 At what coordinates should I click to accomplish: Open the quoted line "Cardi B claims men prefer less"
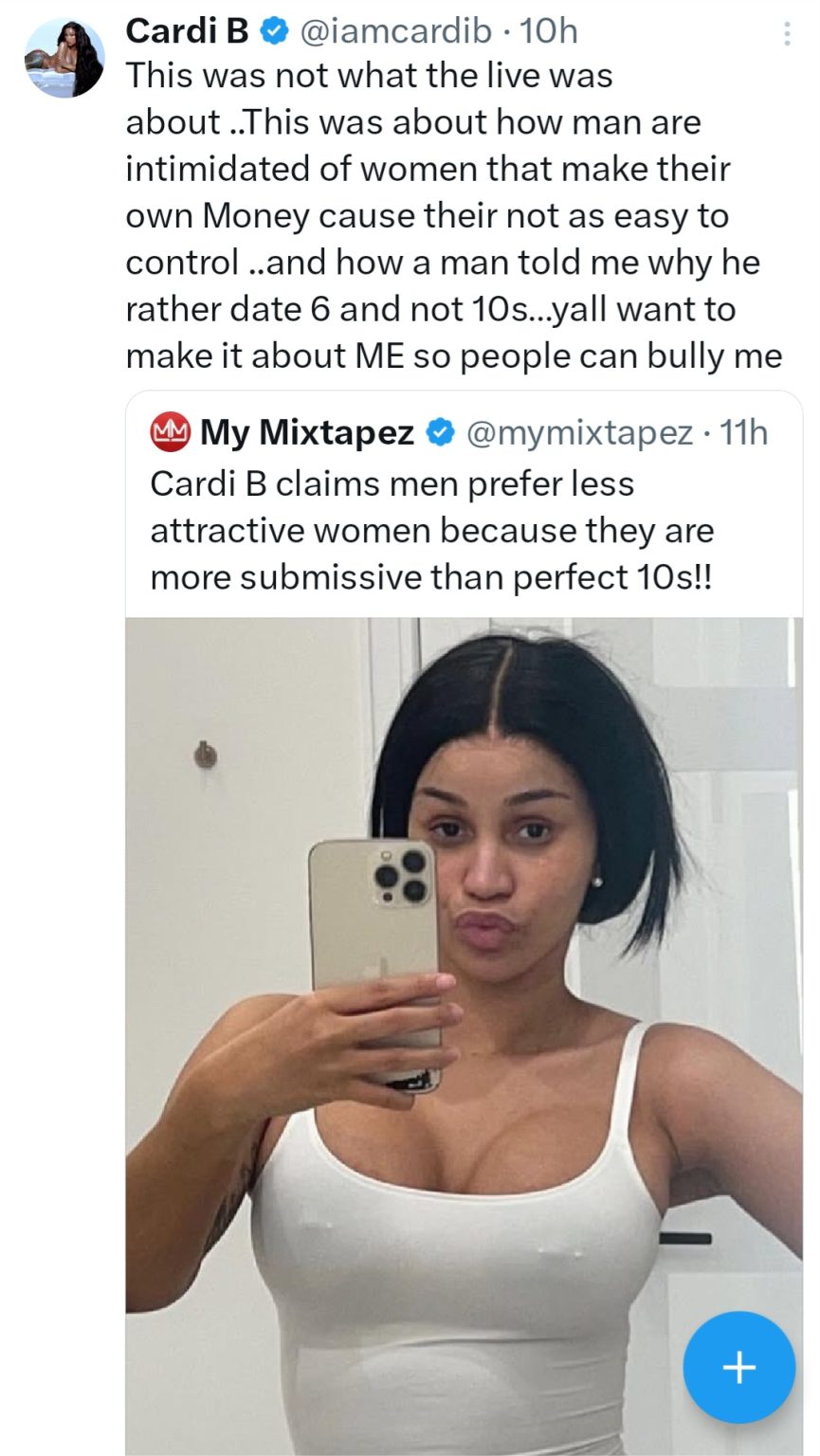click(392, 483)
